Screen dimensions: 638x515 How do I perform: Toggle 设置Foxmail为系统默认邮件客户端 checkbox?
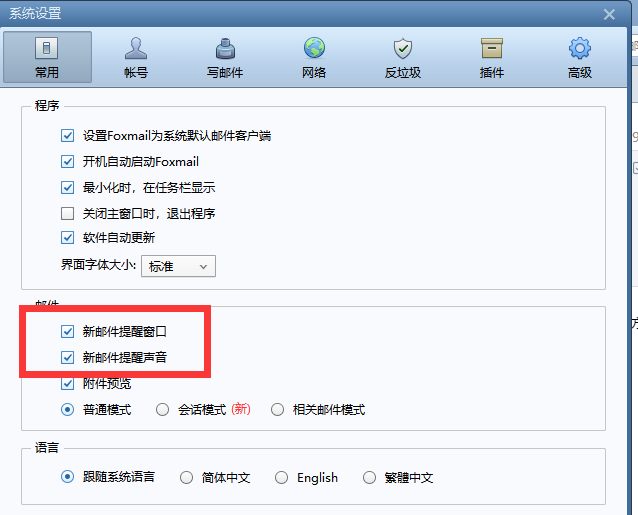tap(68, 136)
